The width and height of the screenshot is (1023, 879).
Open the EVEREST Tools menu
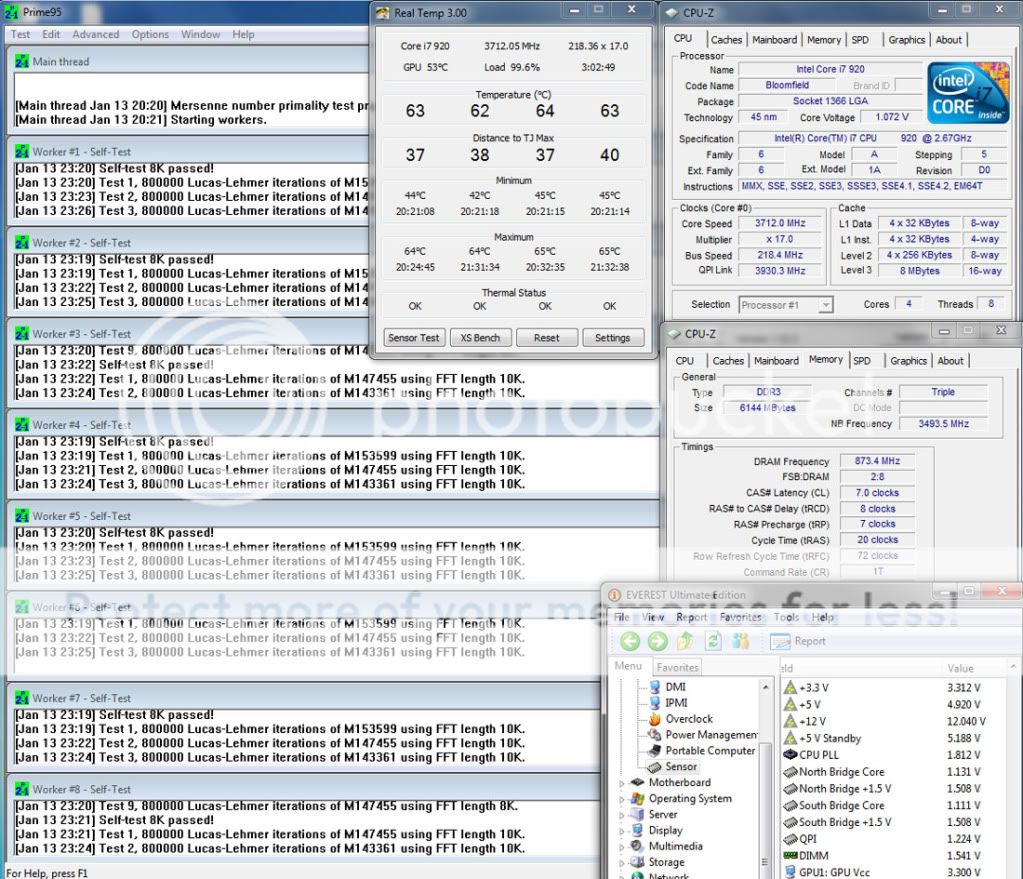click(786, 617)
